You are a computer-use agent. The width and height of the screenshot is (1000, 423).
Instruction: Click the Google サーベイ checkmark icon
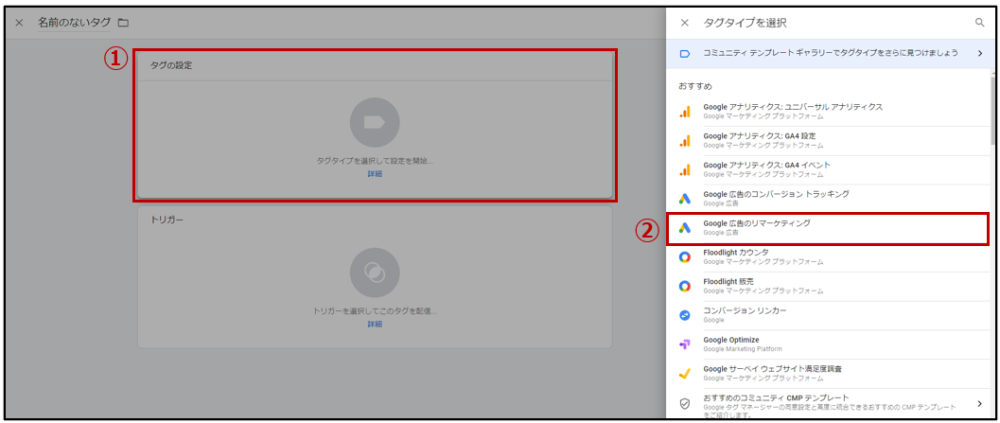pos(684,373)
